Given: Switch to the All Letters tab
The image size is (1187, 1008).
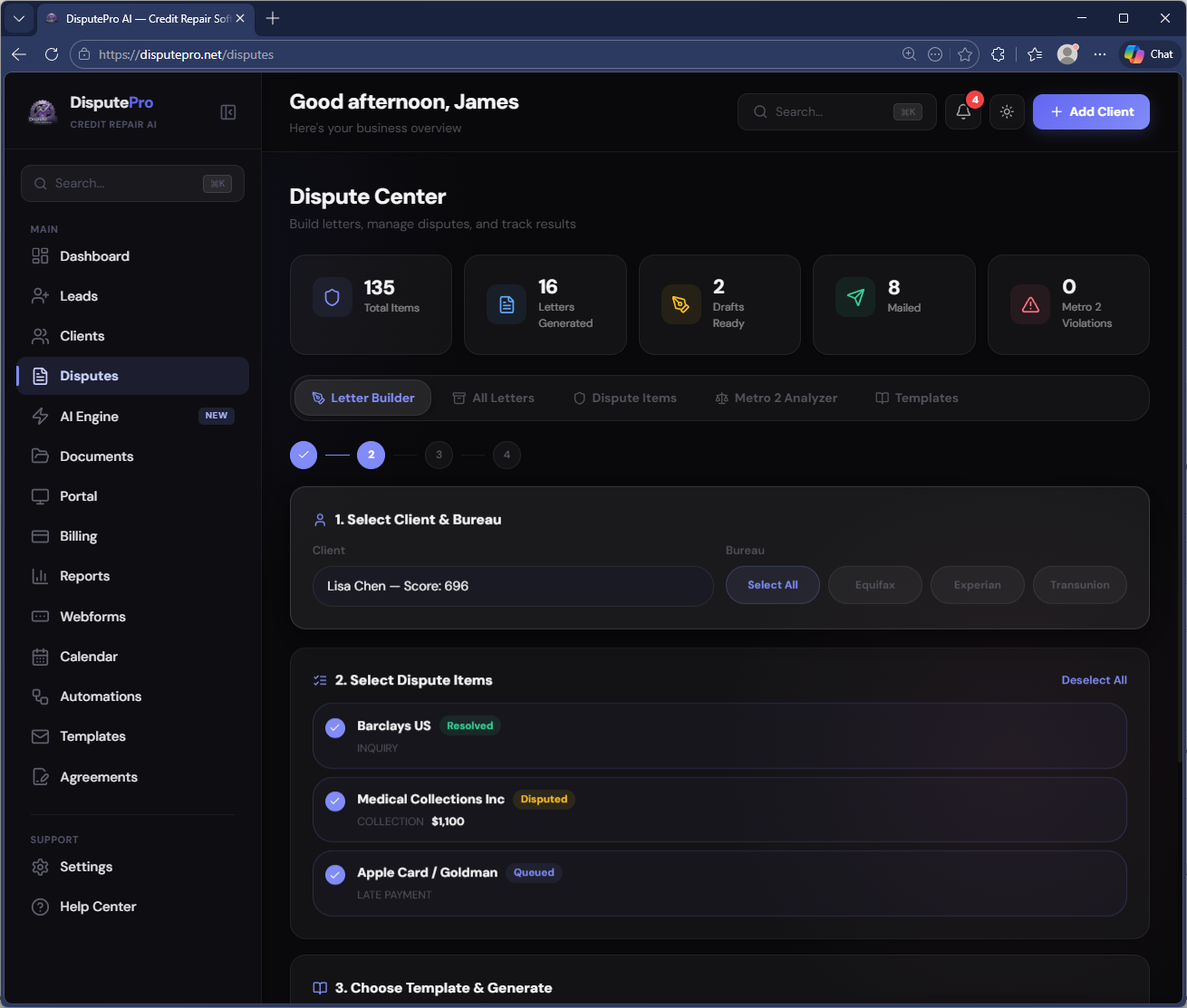Looking at the screenshot, I should point(494,398).
